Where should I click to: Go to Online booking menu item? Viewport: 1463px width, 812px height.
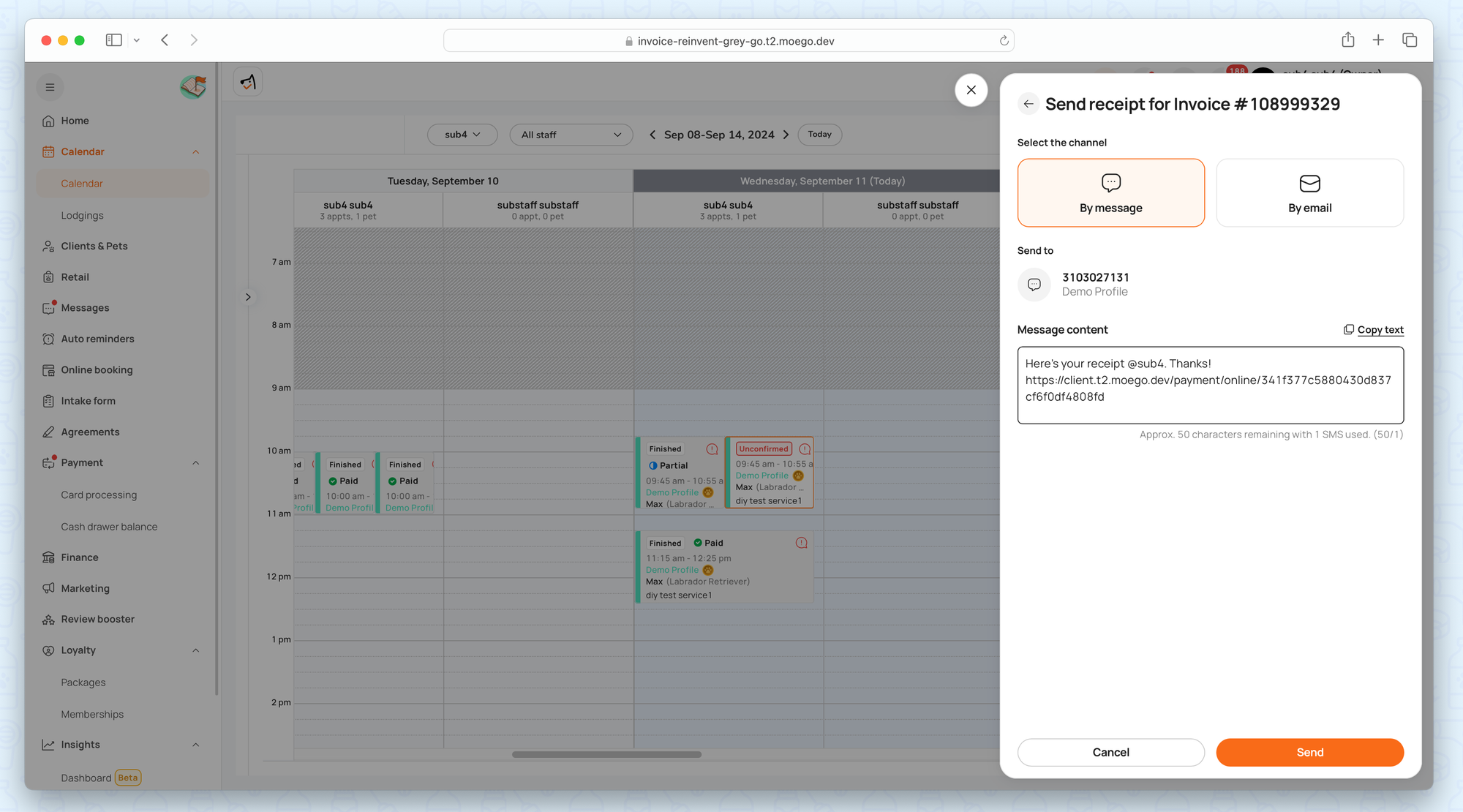[x=97, y=370]
